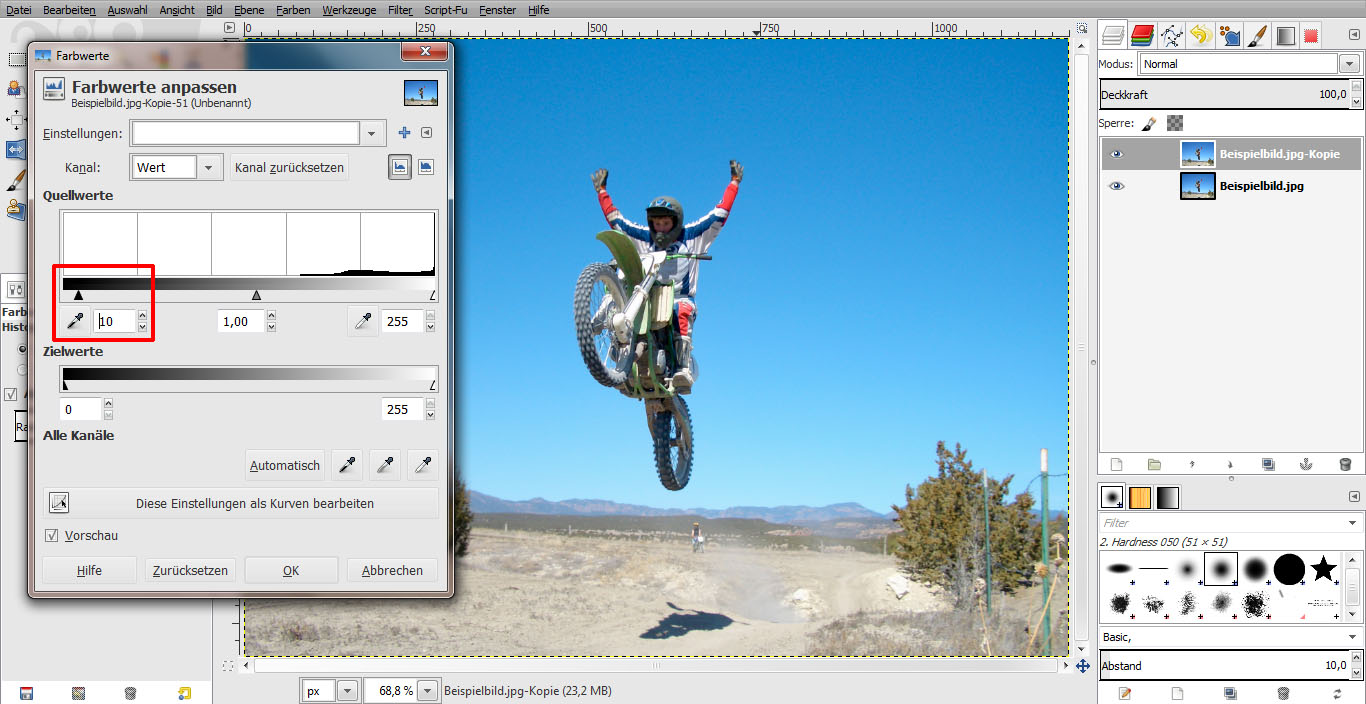
Task: Open the Brushes tab paintbrush icon
Action: pos(1258,34)
